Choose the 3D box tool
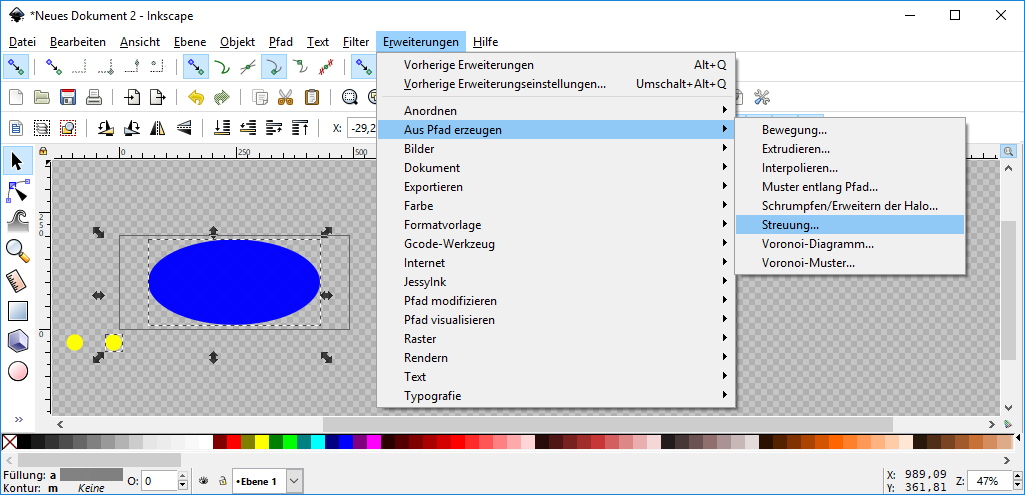 pos(17,341)
